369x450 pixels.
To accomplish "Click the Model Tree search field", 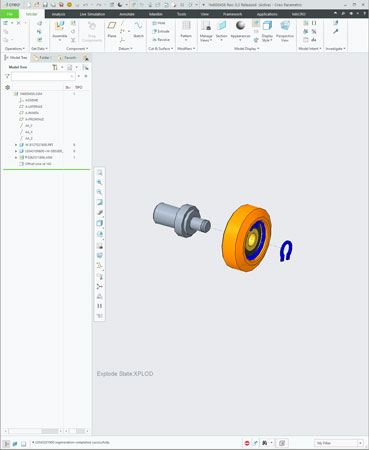I will pos(43,76).
